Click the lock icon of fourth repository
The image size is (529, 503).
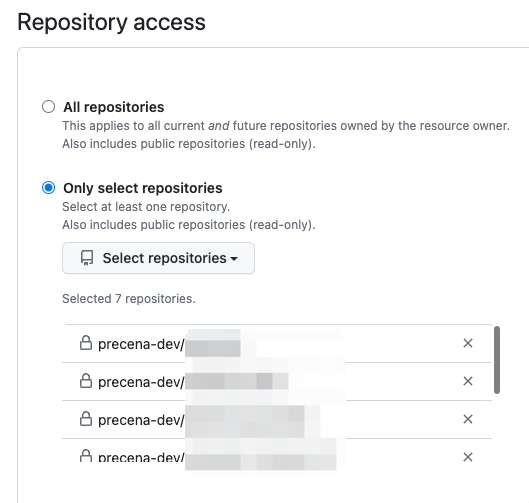coord(86,455)
